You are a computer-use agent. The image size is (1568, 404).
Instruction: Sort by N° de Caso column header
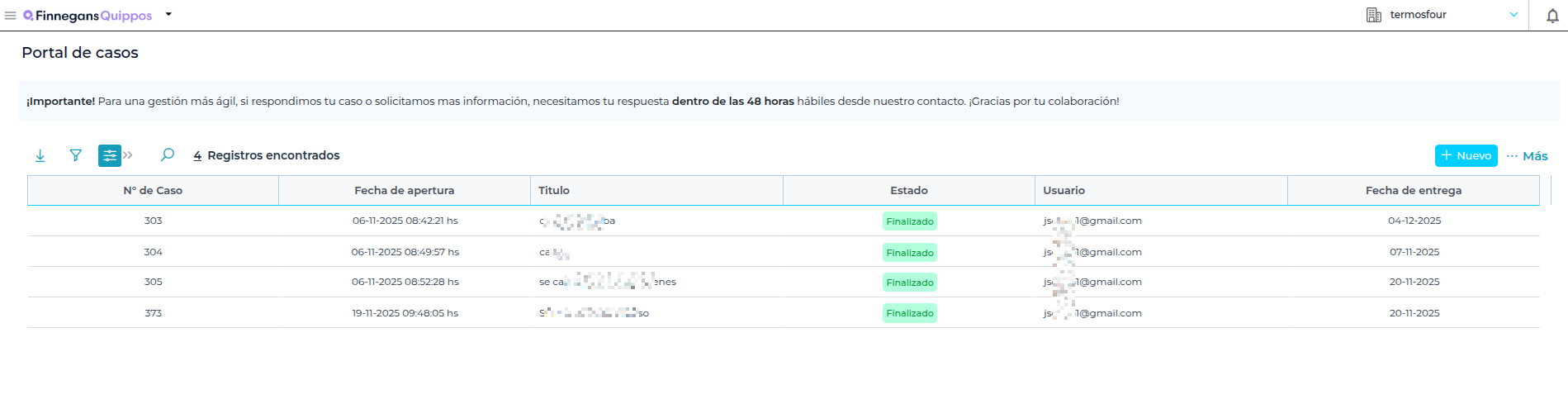coord(153,190)
